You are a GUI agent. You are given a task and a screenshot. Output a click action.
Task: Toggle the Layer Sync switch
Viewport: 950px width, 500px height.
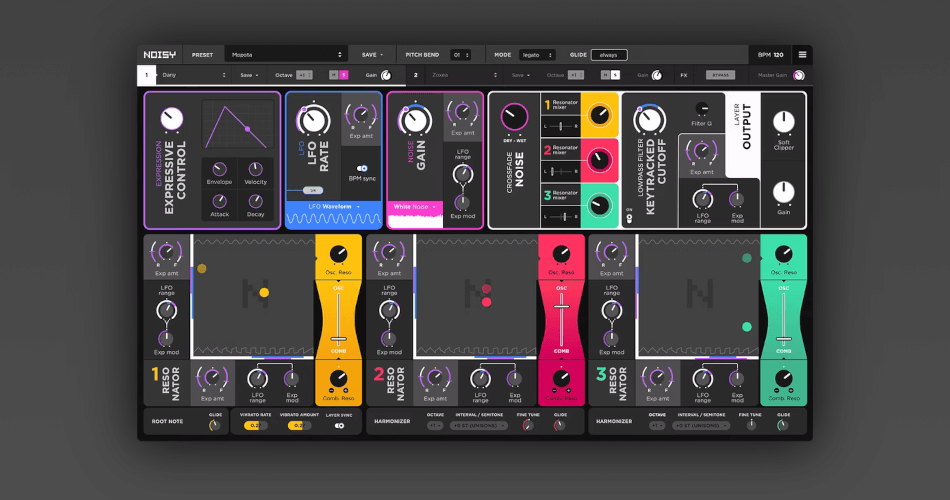[x=340, y=425]
